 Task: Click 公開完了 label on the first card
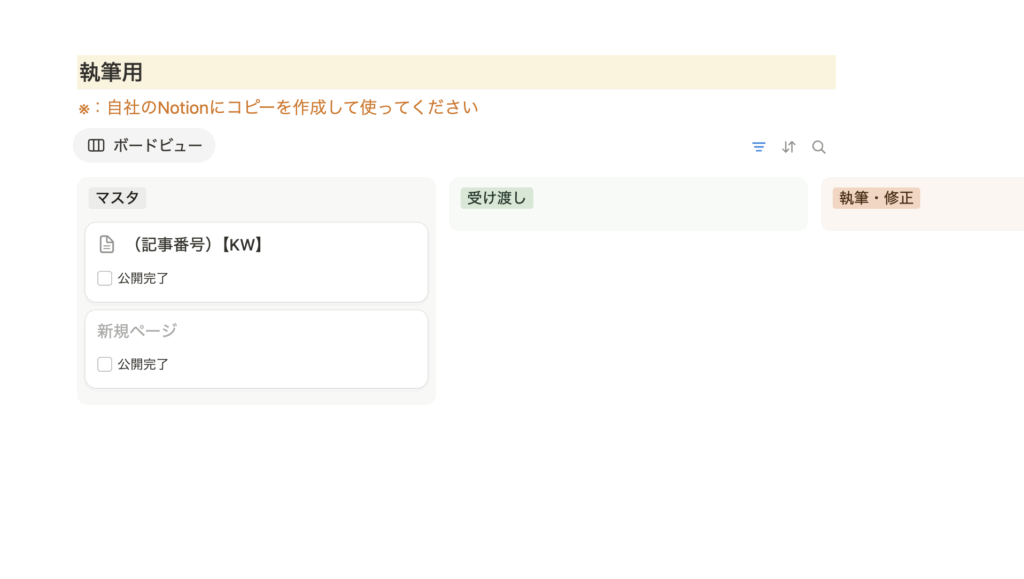click(143, 278)
